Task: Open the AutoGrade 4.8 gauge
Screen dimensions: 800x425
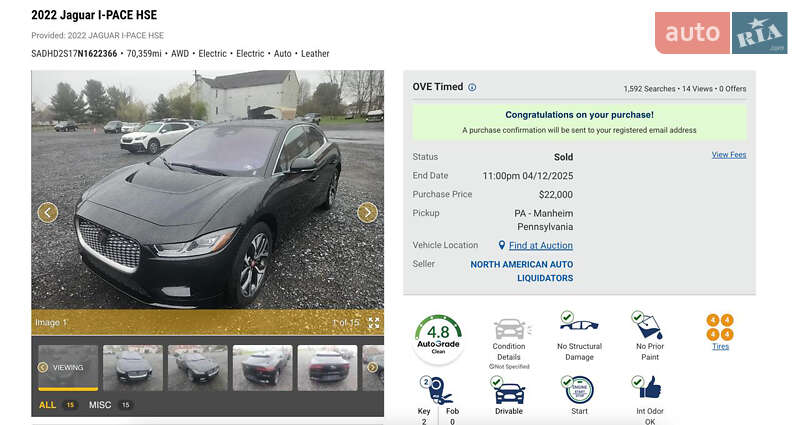Action: (438, 338)
